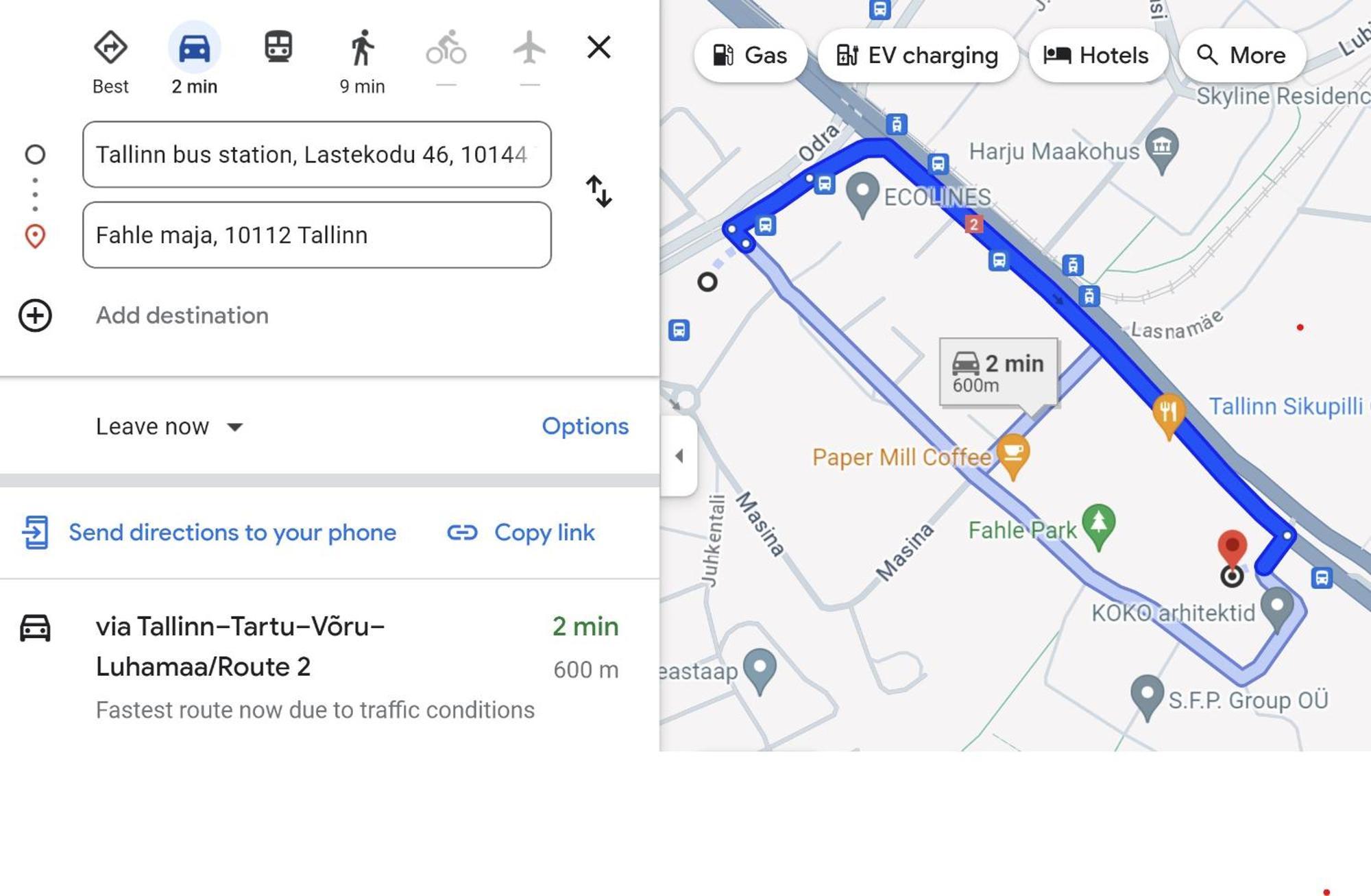Screen dimensions: 1371x896
Task: Edit the Tallinn bus station origin field
Action: (x=317, y=154)
